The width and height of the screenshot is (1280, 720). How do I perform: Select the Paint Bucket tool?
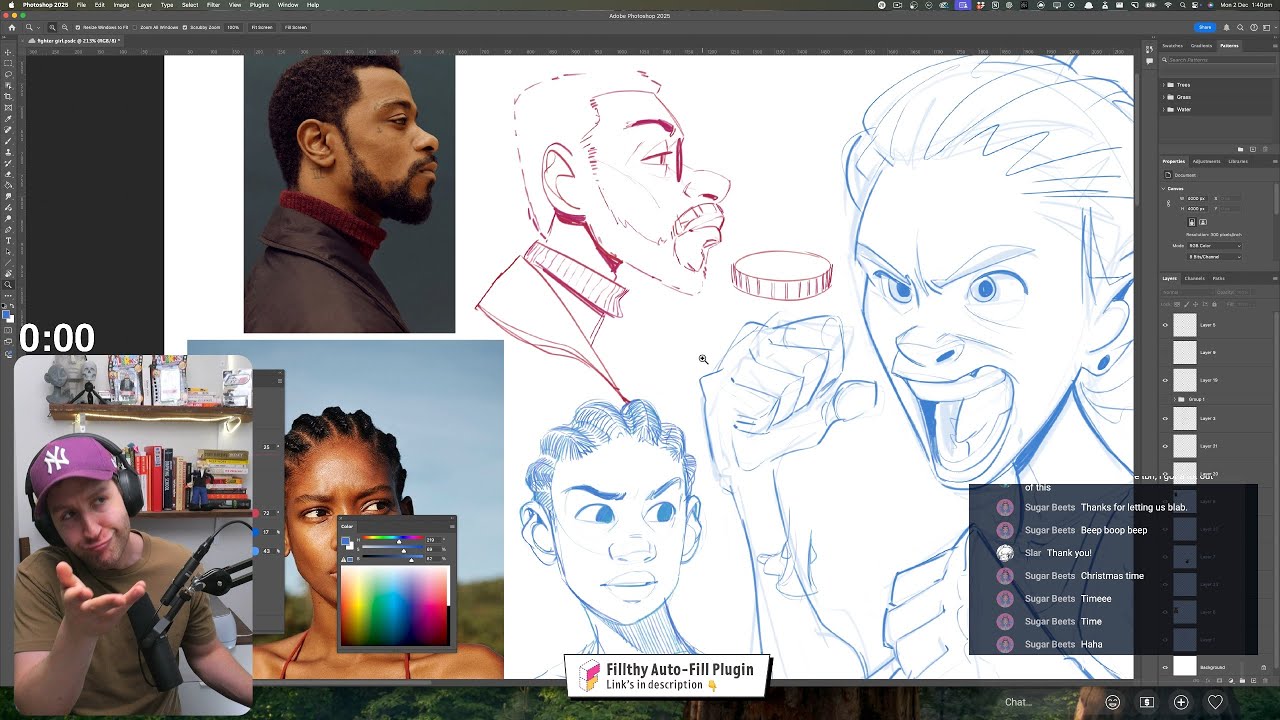[8, 185]
